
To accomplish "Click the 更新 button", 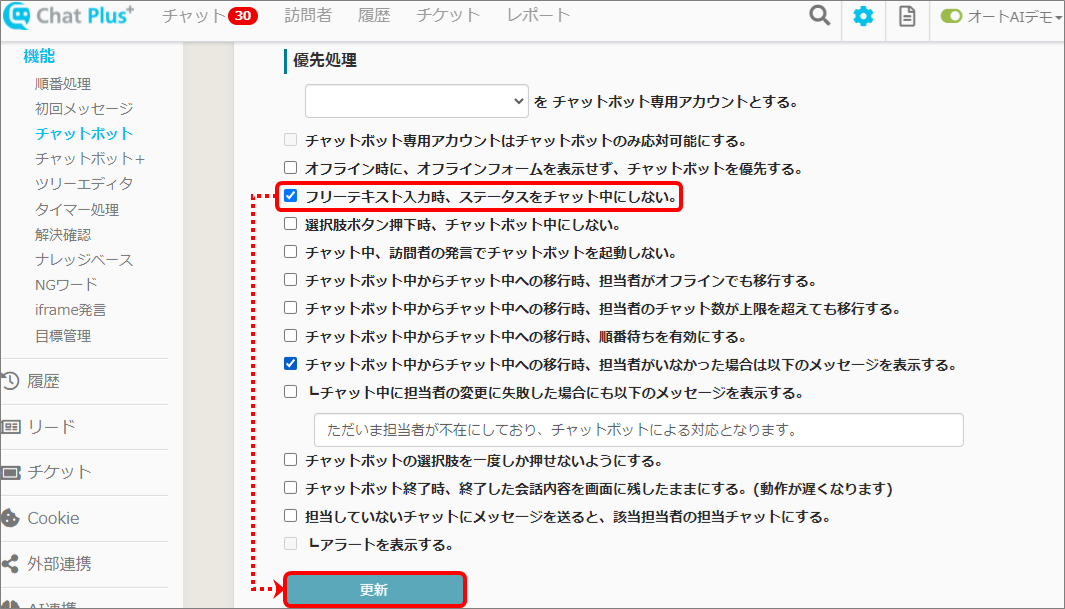I will tap(374, 590).
